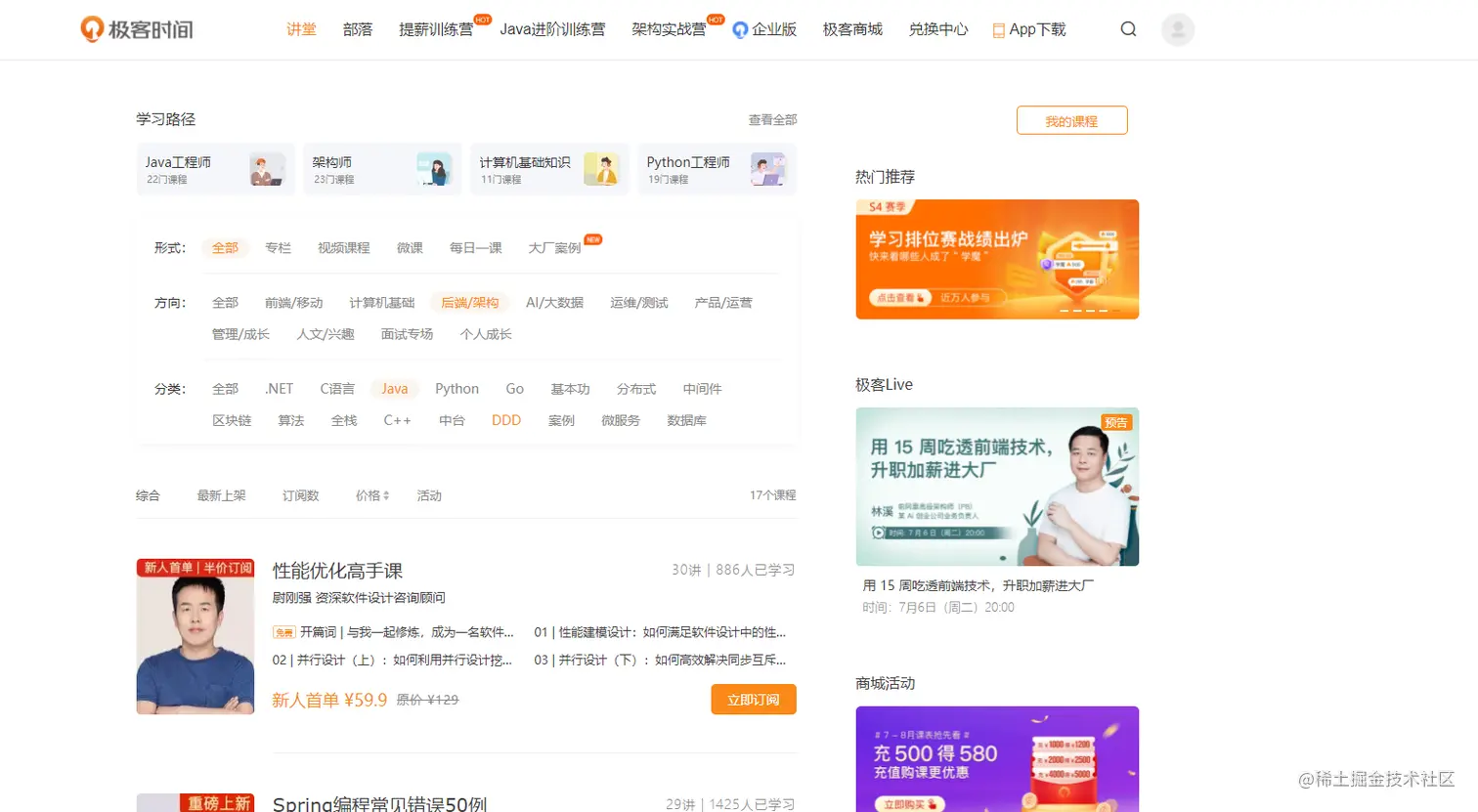
Task: Choose the Python category
Action: pos(456,389)
